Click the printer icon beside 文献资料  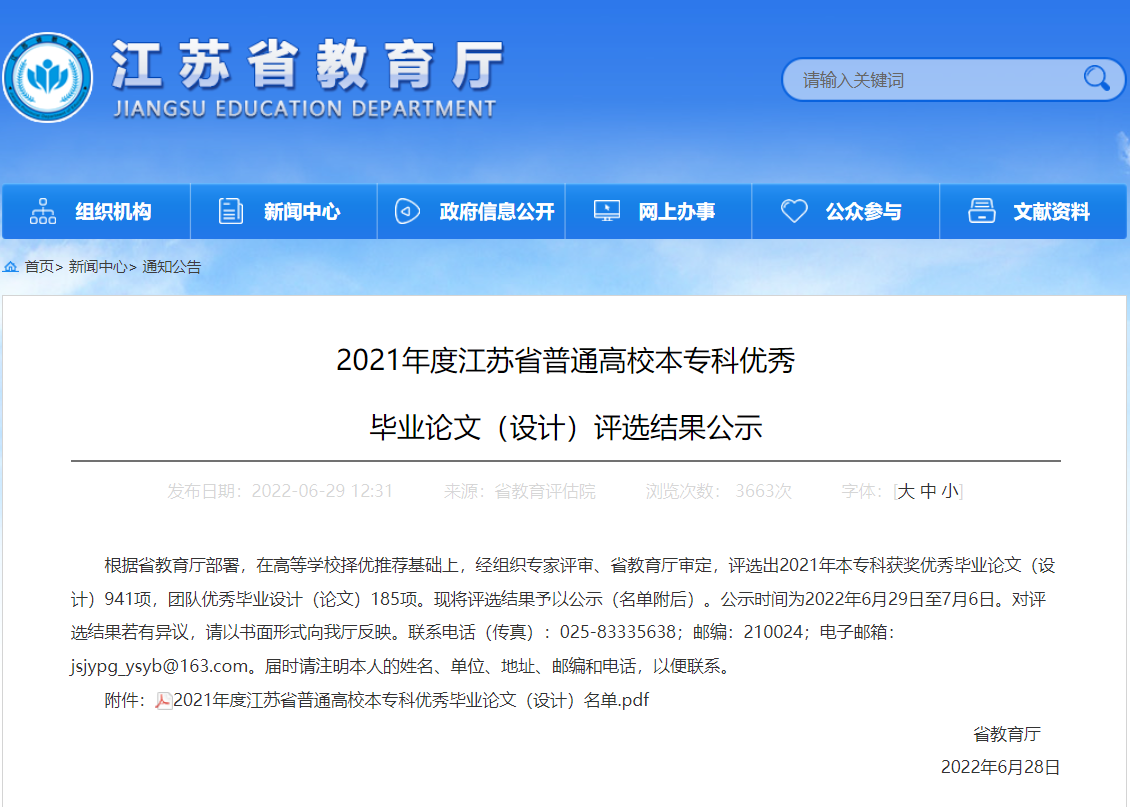[x=982, y=211]
